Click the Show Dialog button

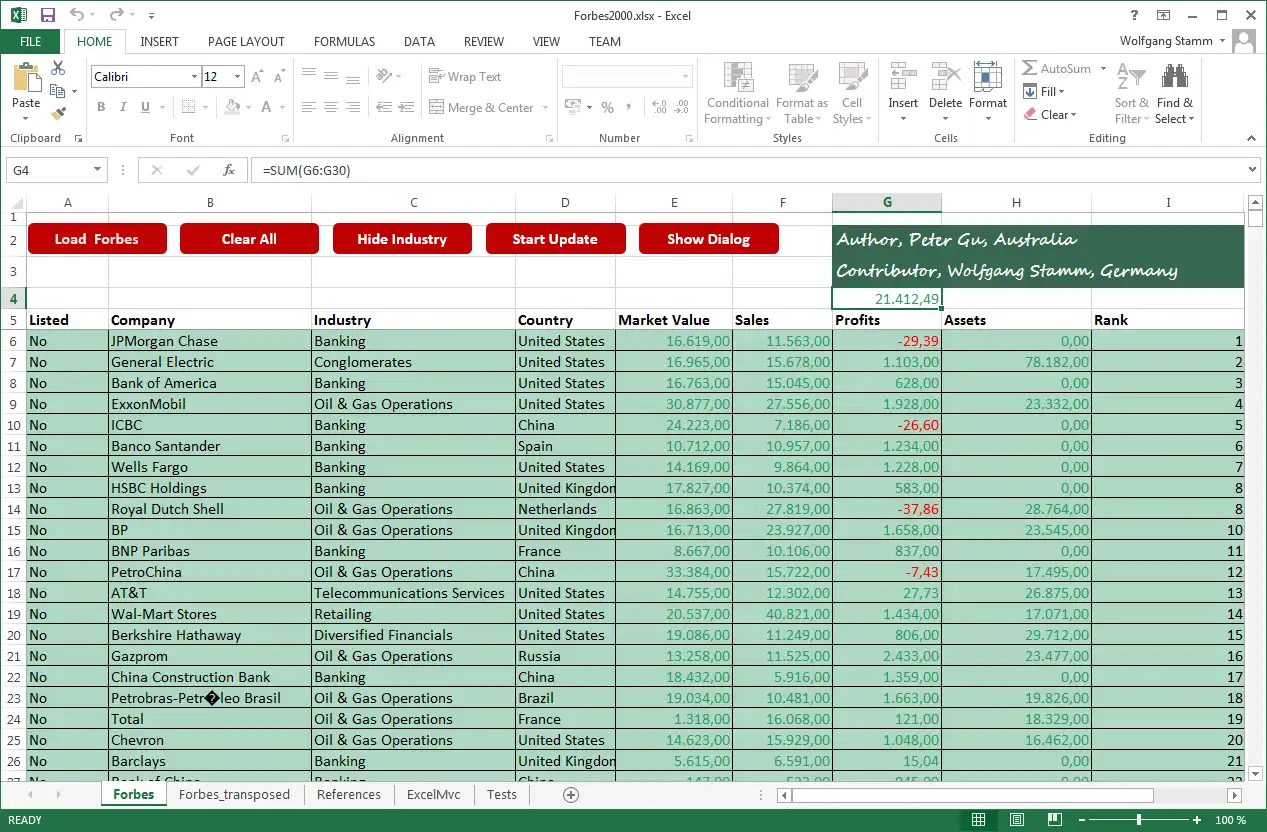[708, 239]
